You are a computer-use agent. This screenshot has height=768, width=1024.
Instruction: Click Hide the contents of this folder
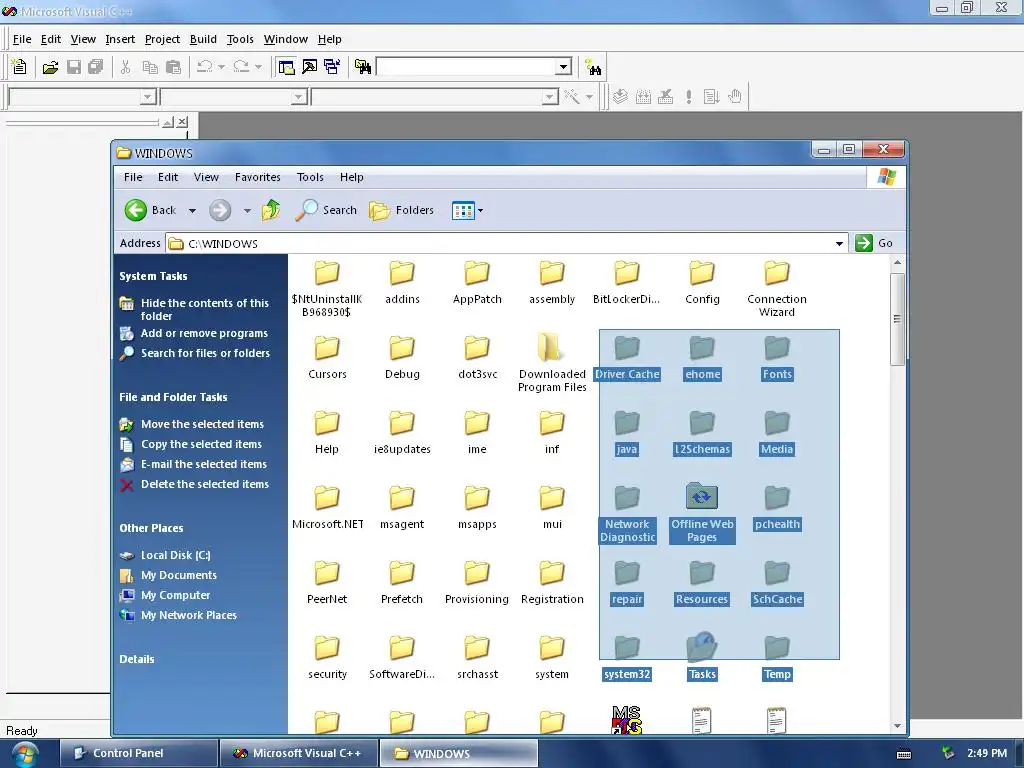[x=204, y=310]
